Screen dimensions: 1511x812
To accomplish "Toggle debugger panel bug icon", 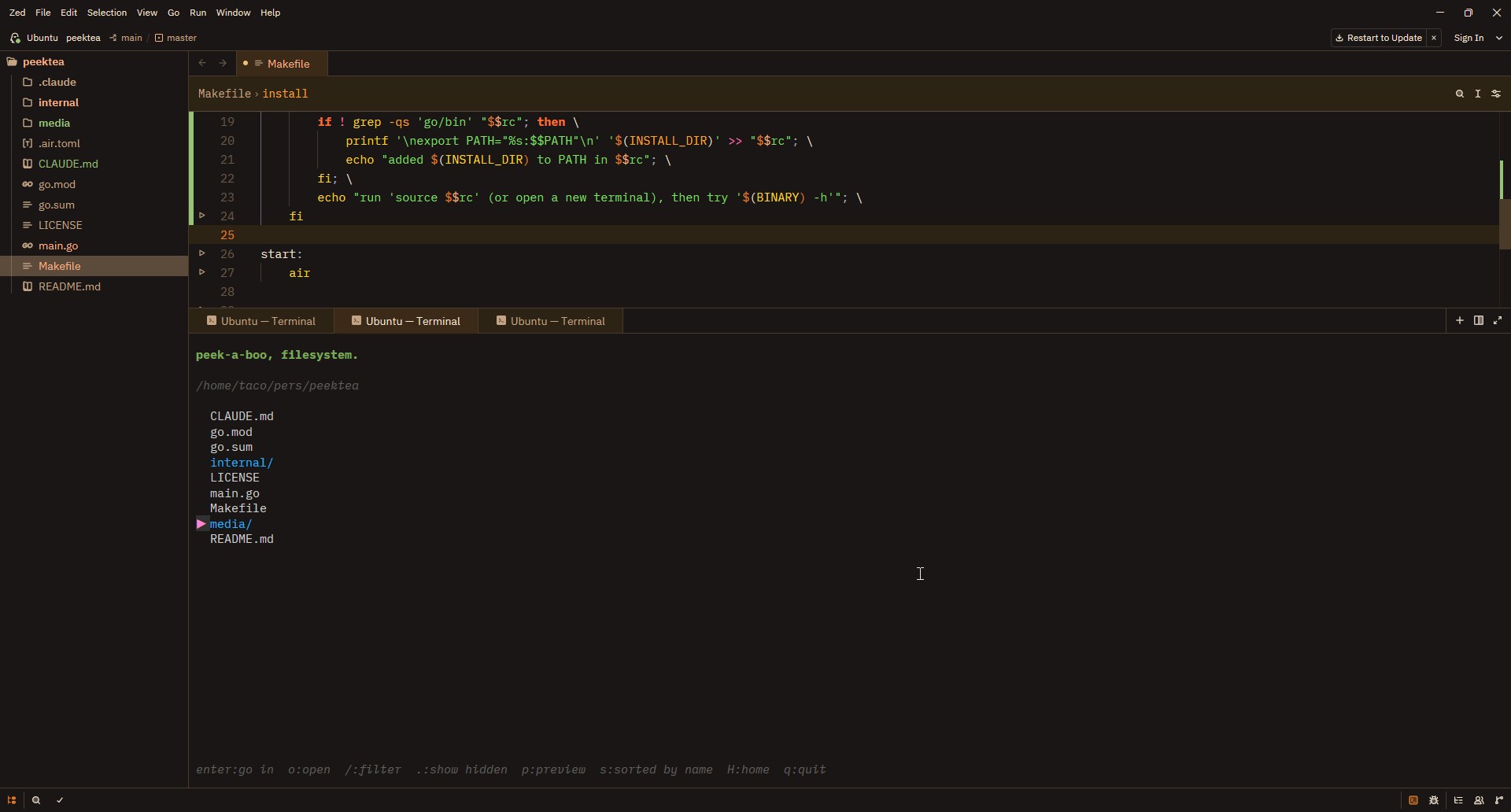I will (x=1434, y=800).
